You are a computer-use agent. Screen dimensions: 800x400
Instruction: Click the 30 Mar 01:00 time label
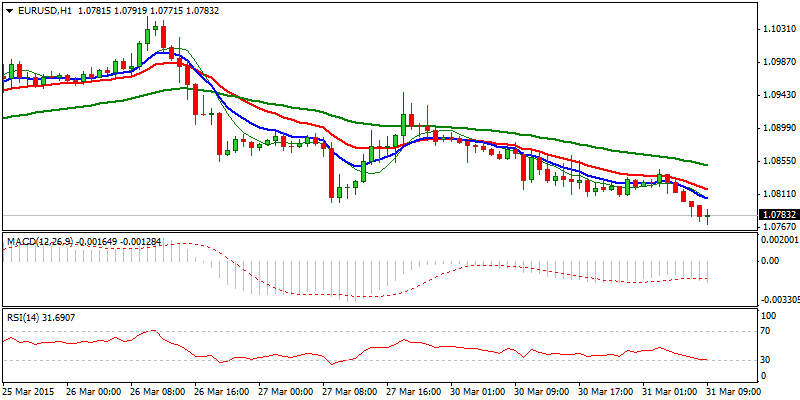click(x=478, y=390)
